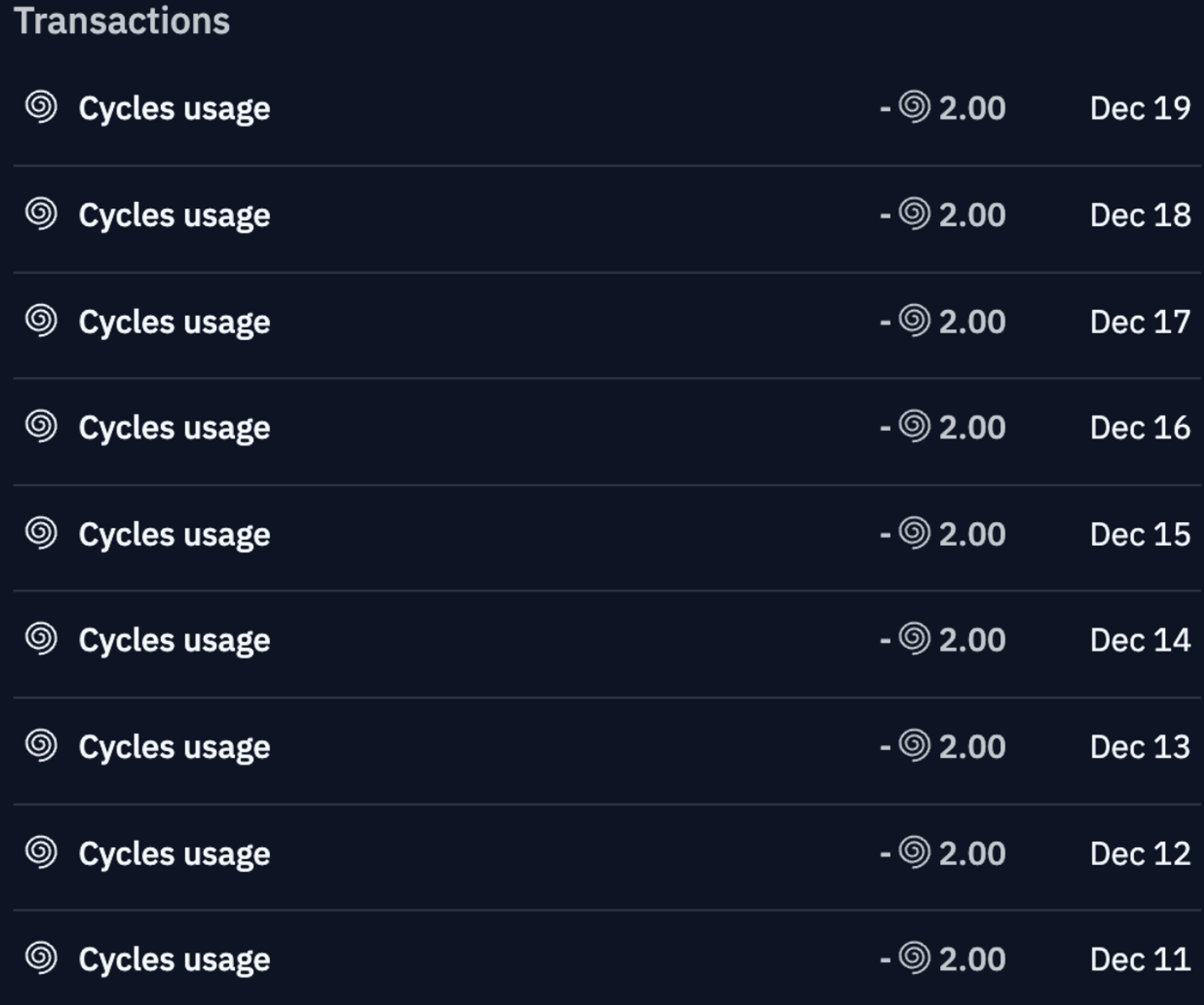The image size is (1204, 1005).
Task: Click the cycles spiral icon beside Dec 16 row
Action: pyautogui.click(x=41, y=427)
